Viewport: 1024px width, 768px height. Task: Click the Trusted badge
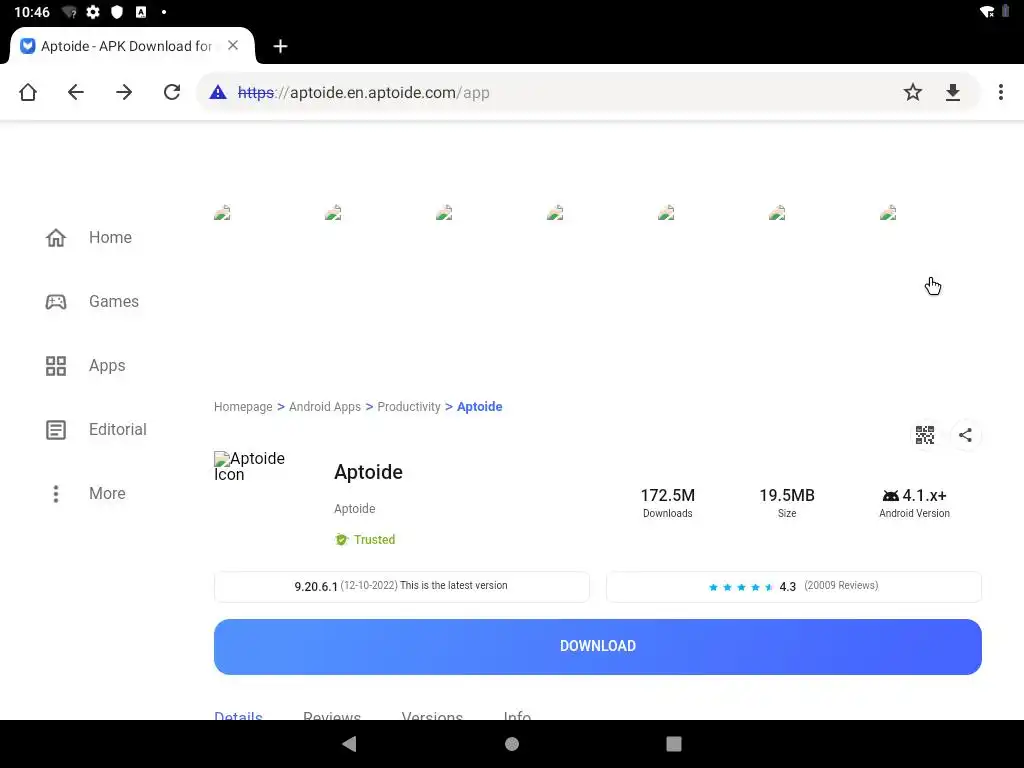[x=365, y=539]
